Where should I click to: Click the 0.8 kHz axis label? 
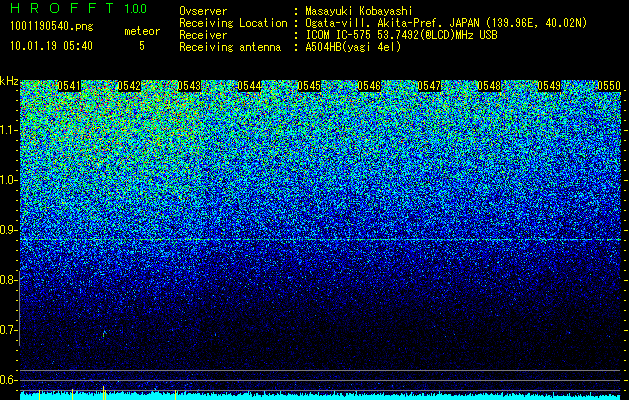8,280
